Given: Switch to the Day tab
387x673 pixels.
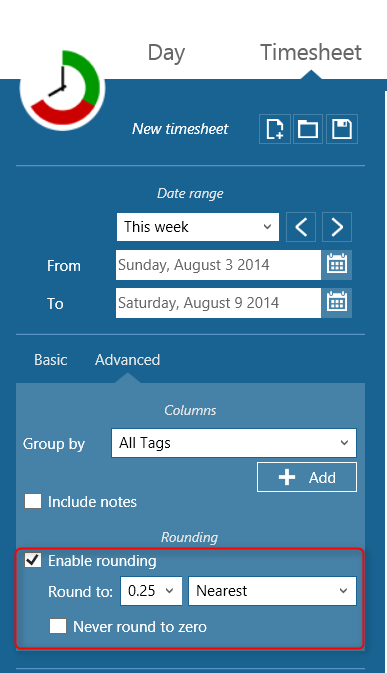Looking at the screenshot, I should coord(166,53).
